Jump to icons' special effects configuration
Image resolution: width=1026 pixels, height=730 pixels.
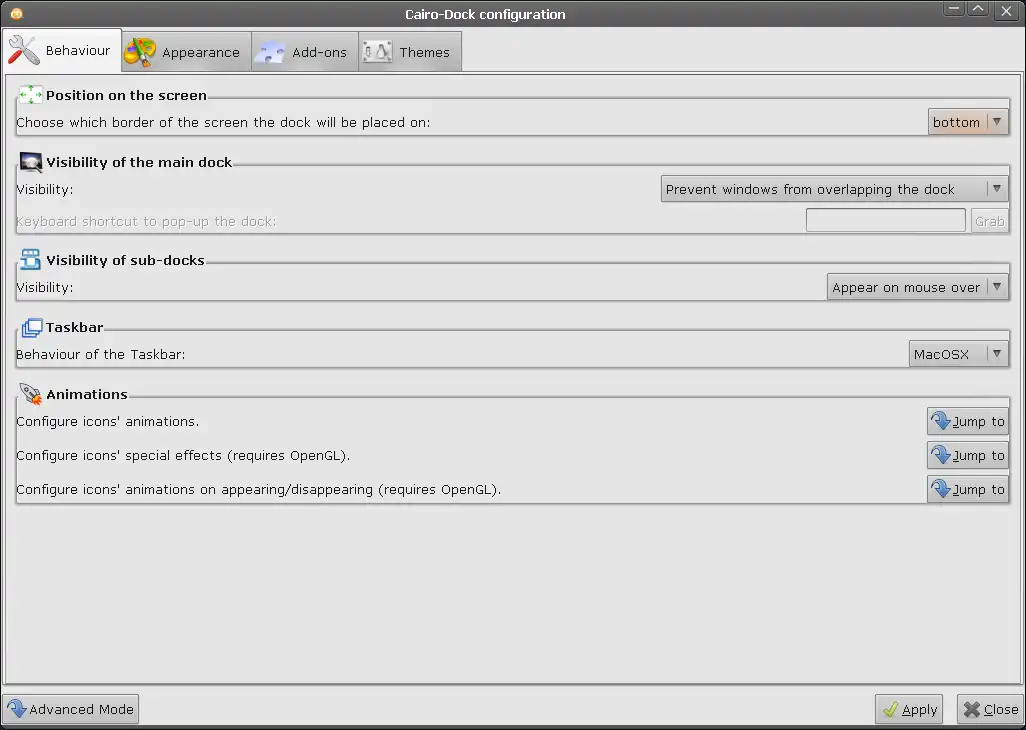click(x=968, y=455)
